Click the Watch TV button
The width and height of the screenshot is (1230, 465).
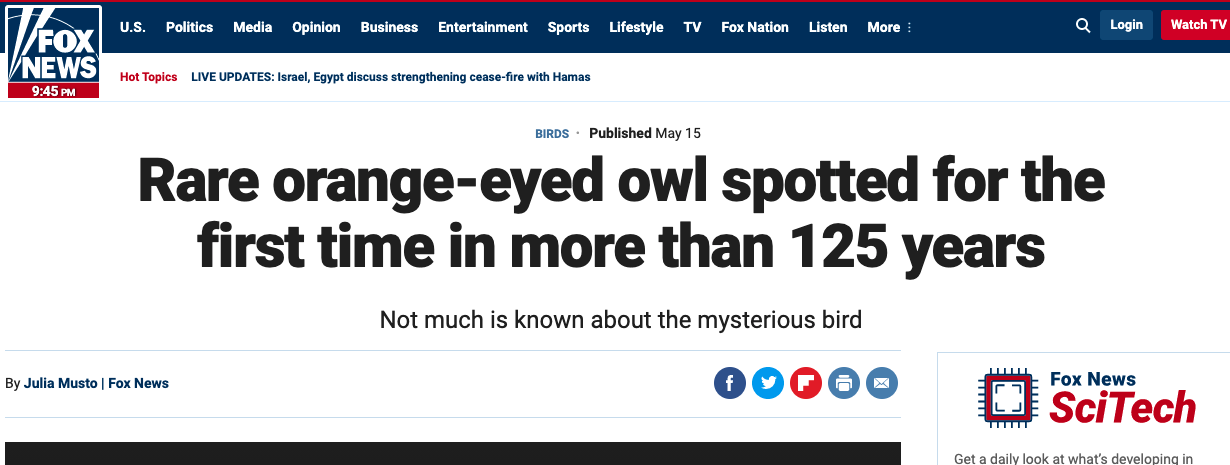(x=1196, y=25)
